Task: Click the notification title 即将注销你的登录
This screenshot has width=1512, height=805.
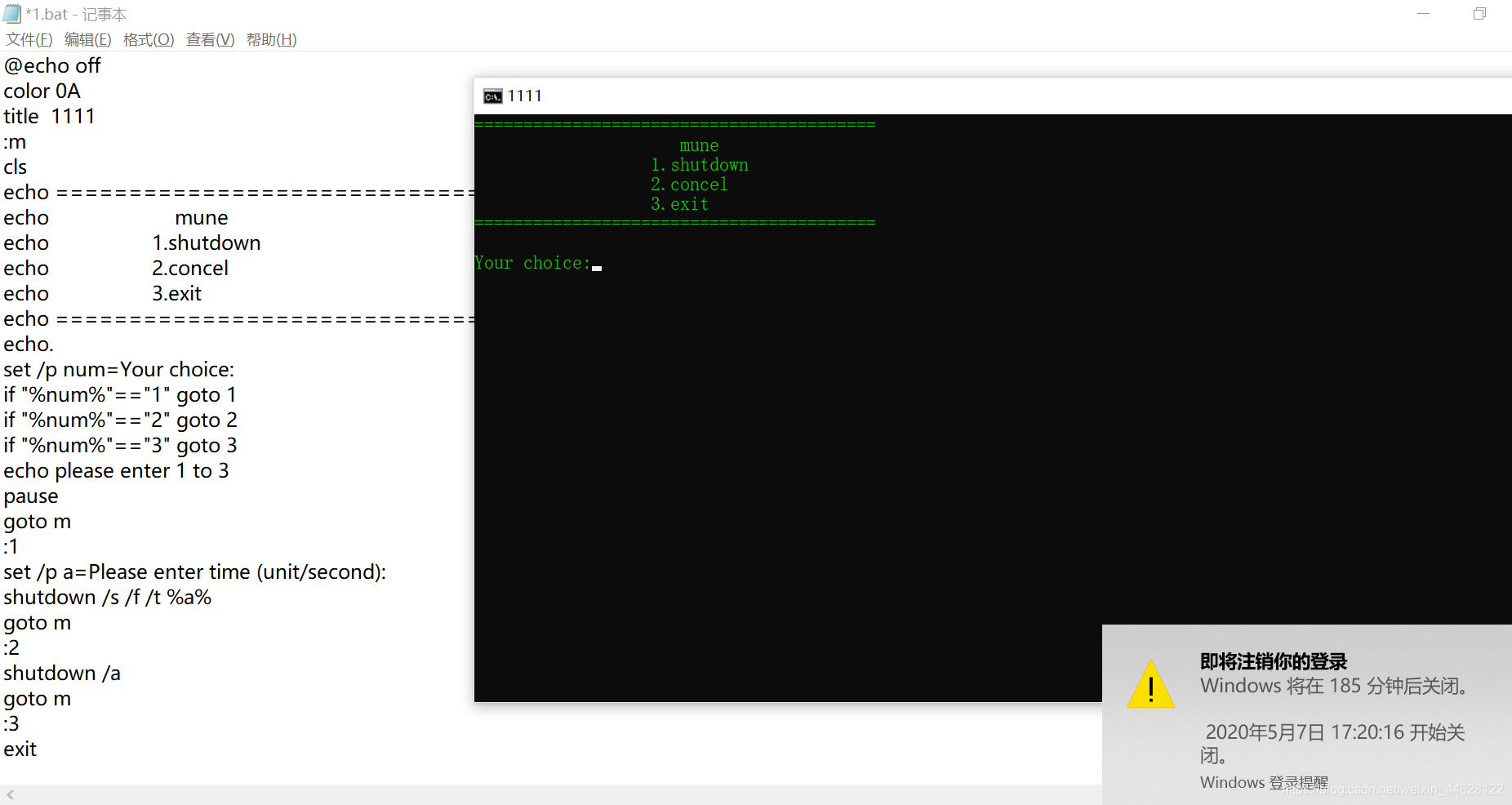Action: click(1274, 661)
